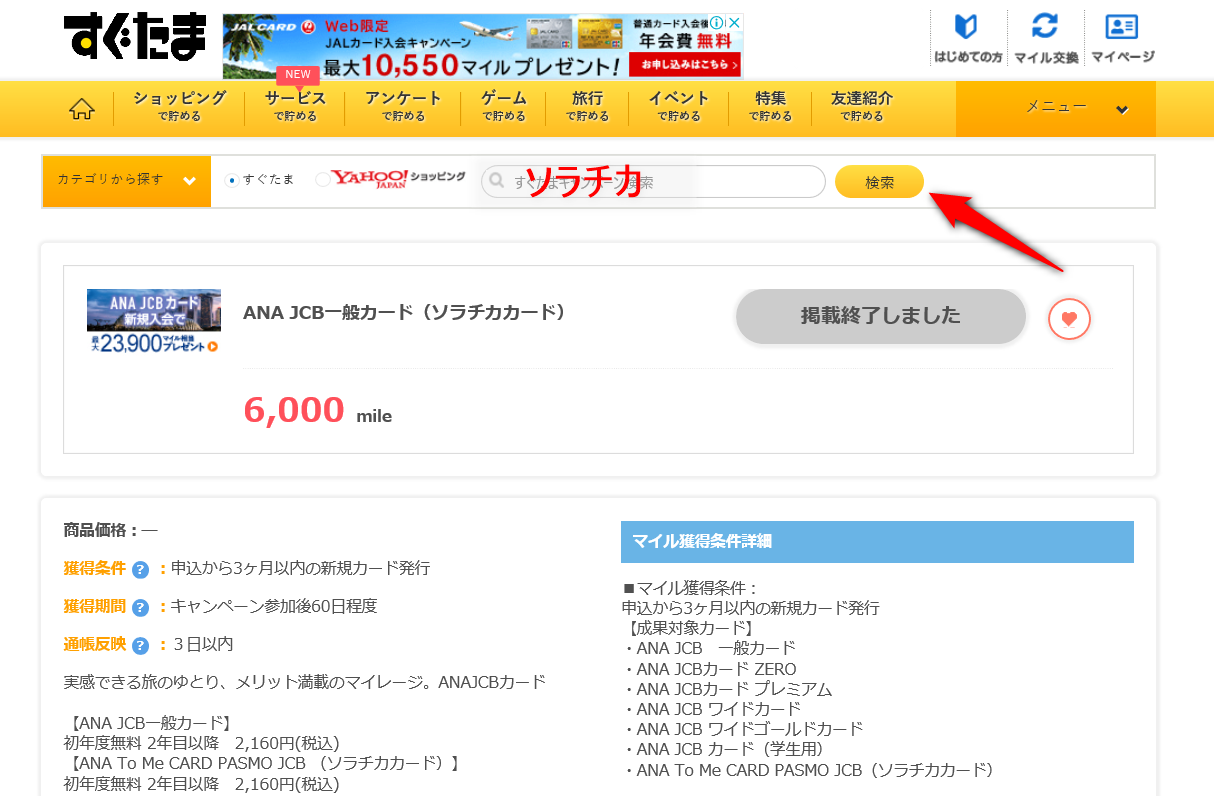Click the ANA JCB一般カード title text
The width and height of the screenshot is (1214, 796).
405,312
